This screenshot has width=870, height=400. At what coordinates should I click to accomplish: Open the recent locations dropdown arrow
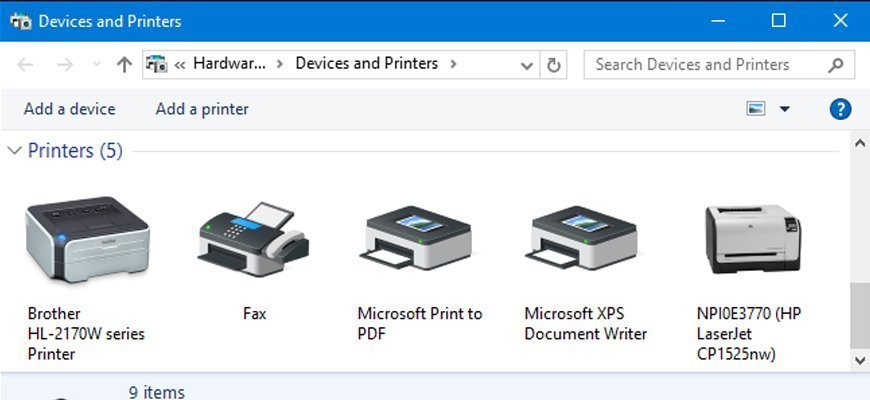click(96, 65)
